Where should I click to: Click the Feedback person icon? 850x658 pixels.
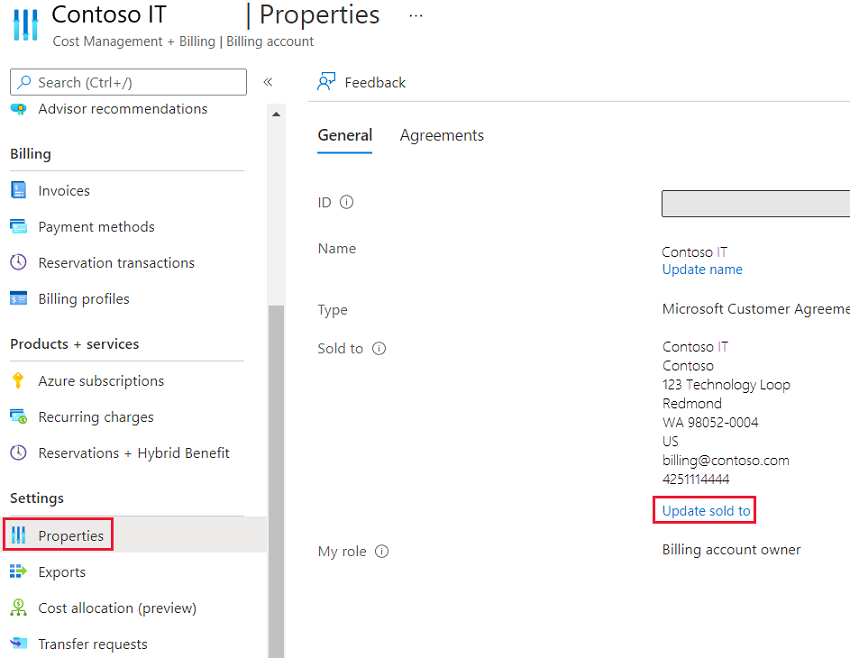click(x=326, y=81)
